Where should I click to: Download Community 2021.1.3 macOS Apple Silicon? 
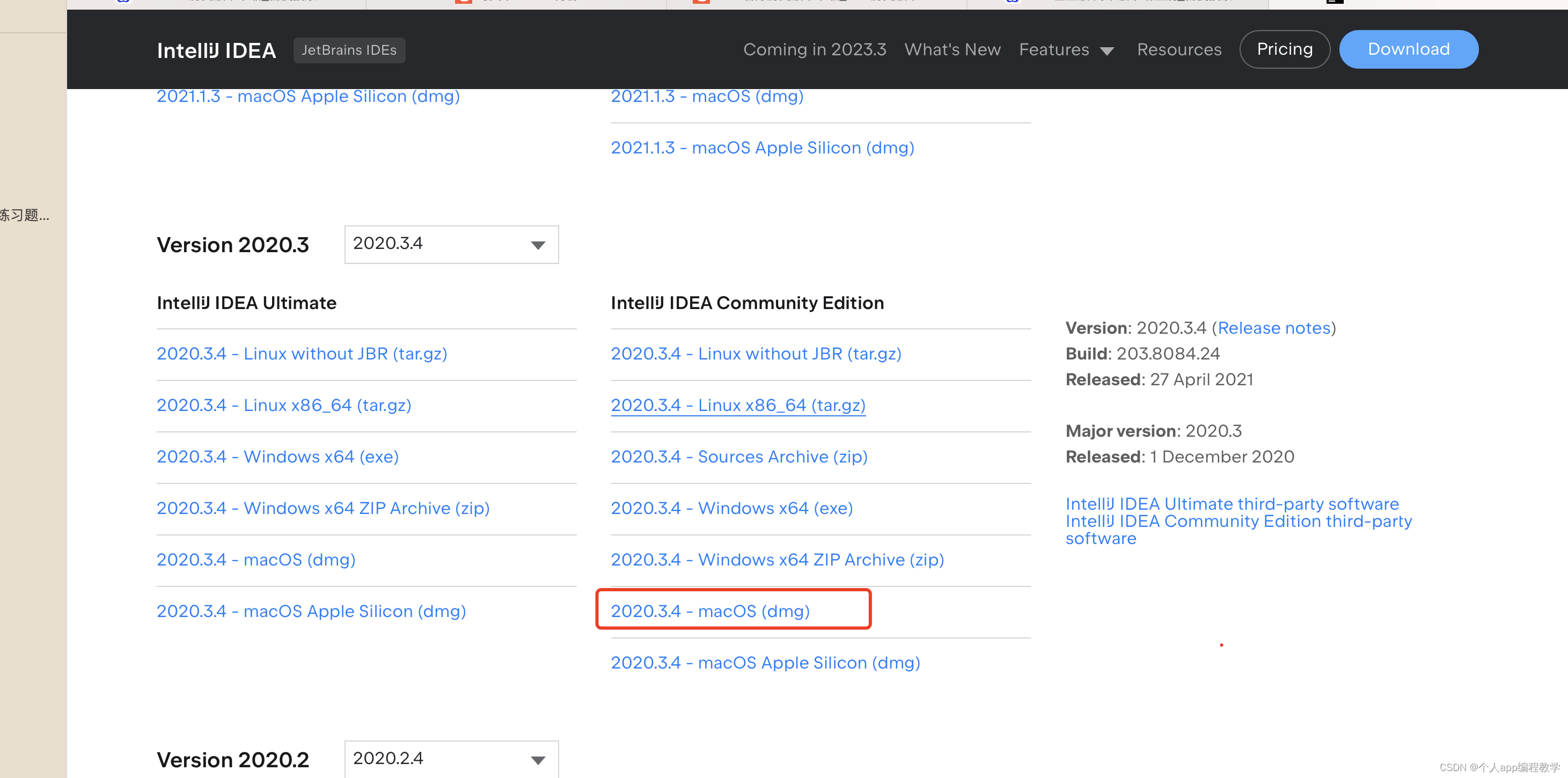(762, 148)
